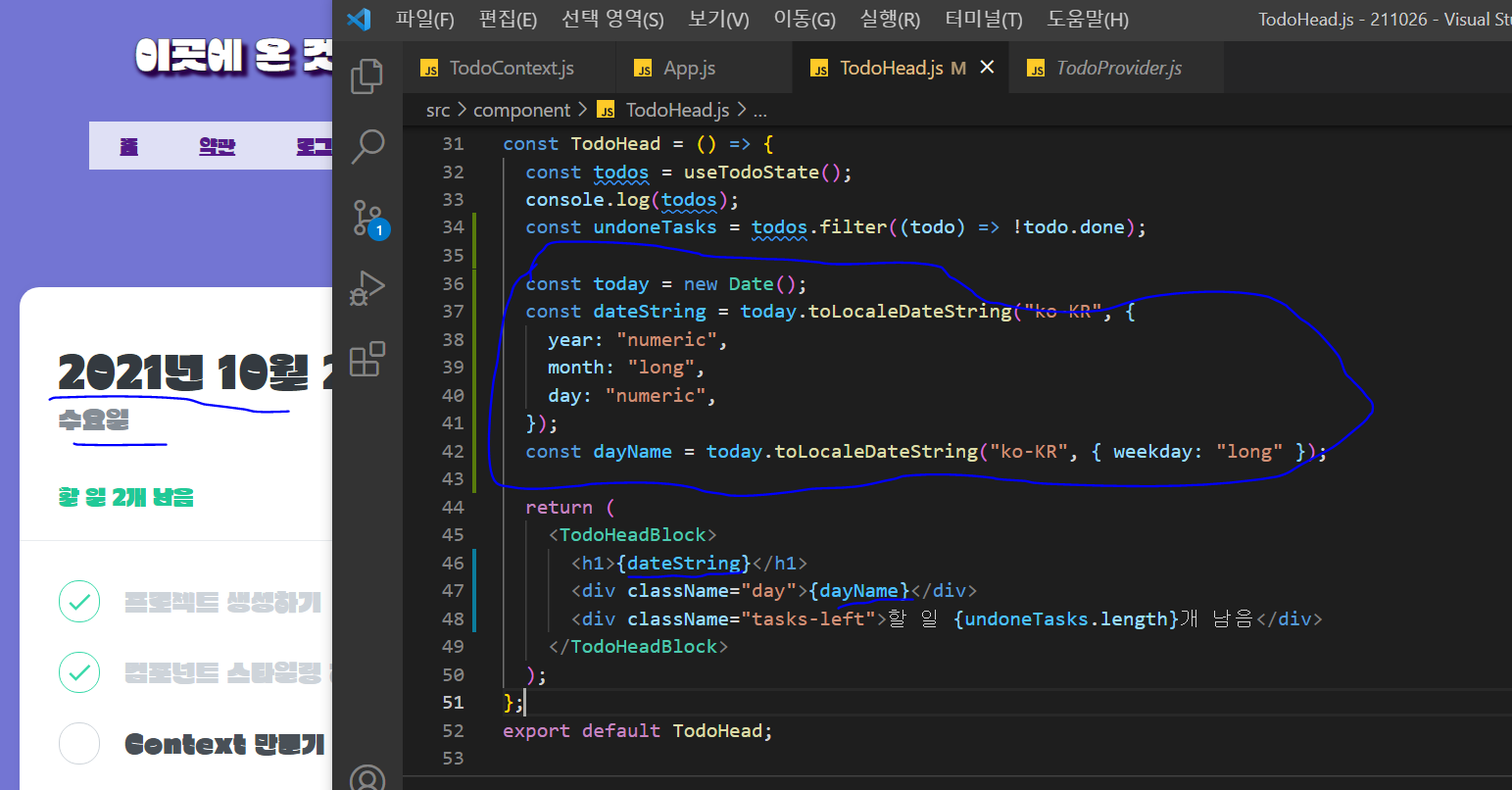Image resolution: width=1512 pixels, height=790 pixels.
Task: Open the 실행(R) menu
Action: coord(890,19)
